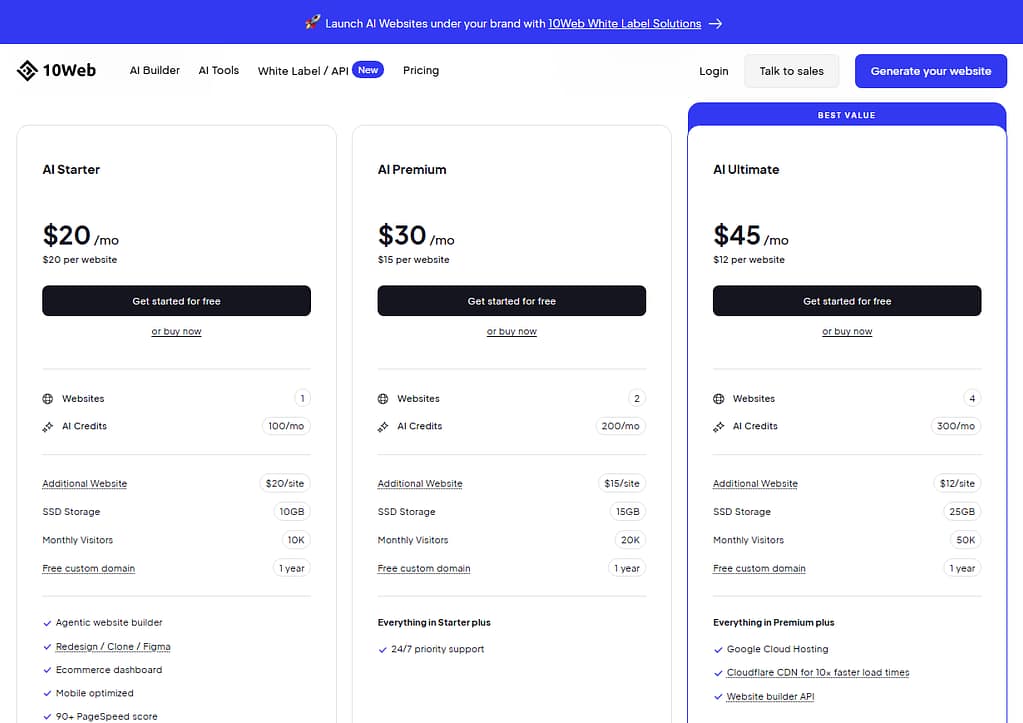This screenshot has height=723, width=1023.
Task: Open the Website builder API link
Action: click(x=771, y=697)
